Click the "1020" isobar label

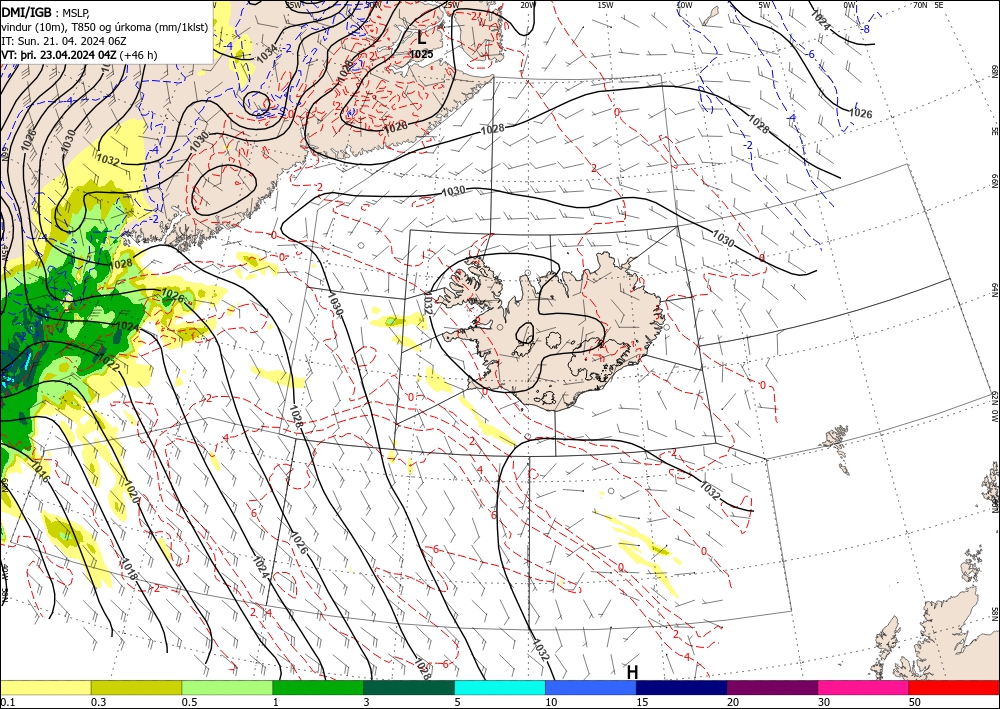pos(131,492)
